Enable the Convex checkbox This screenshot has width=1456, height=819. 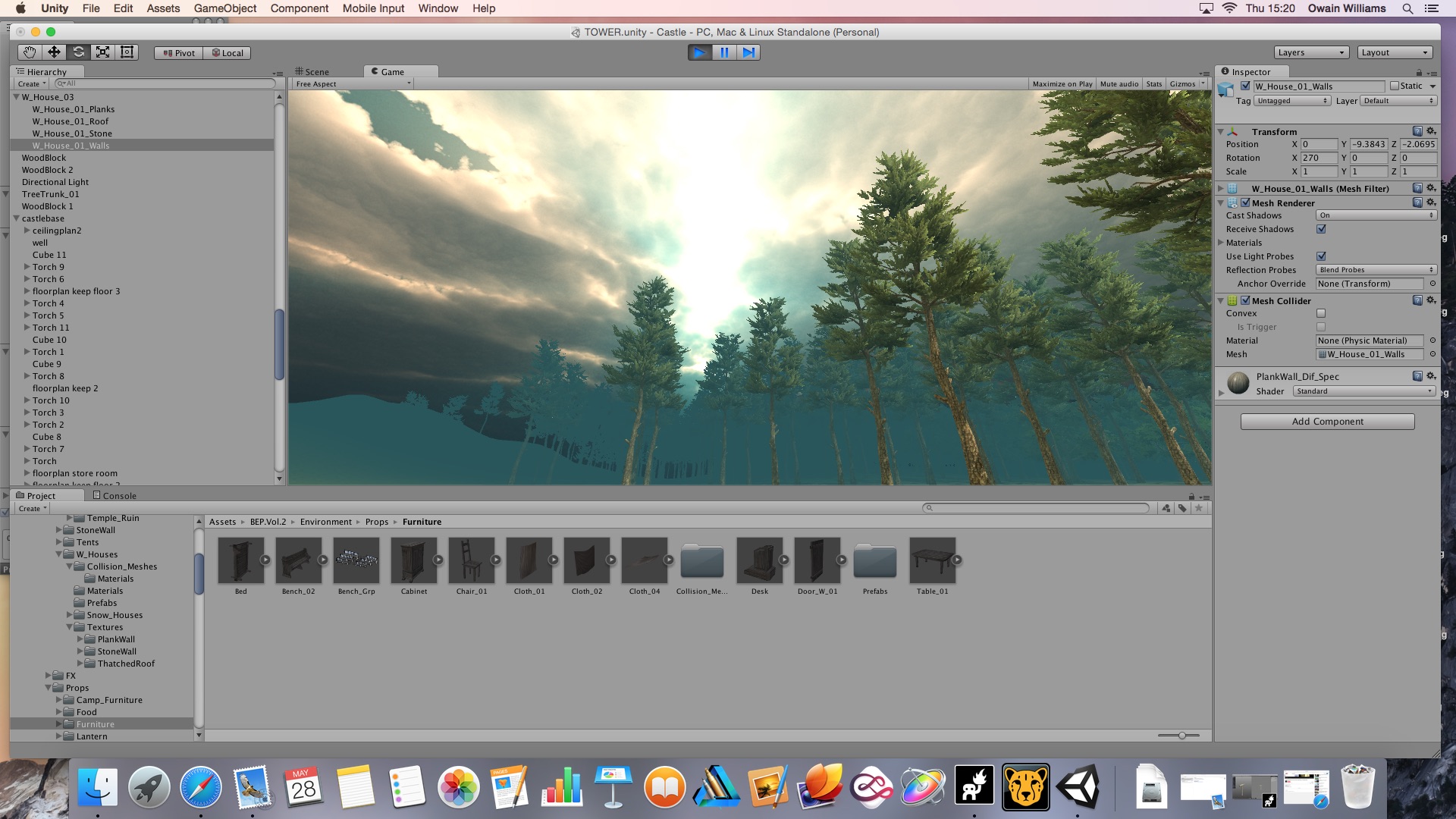[x=1322, y=313]
